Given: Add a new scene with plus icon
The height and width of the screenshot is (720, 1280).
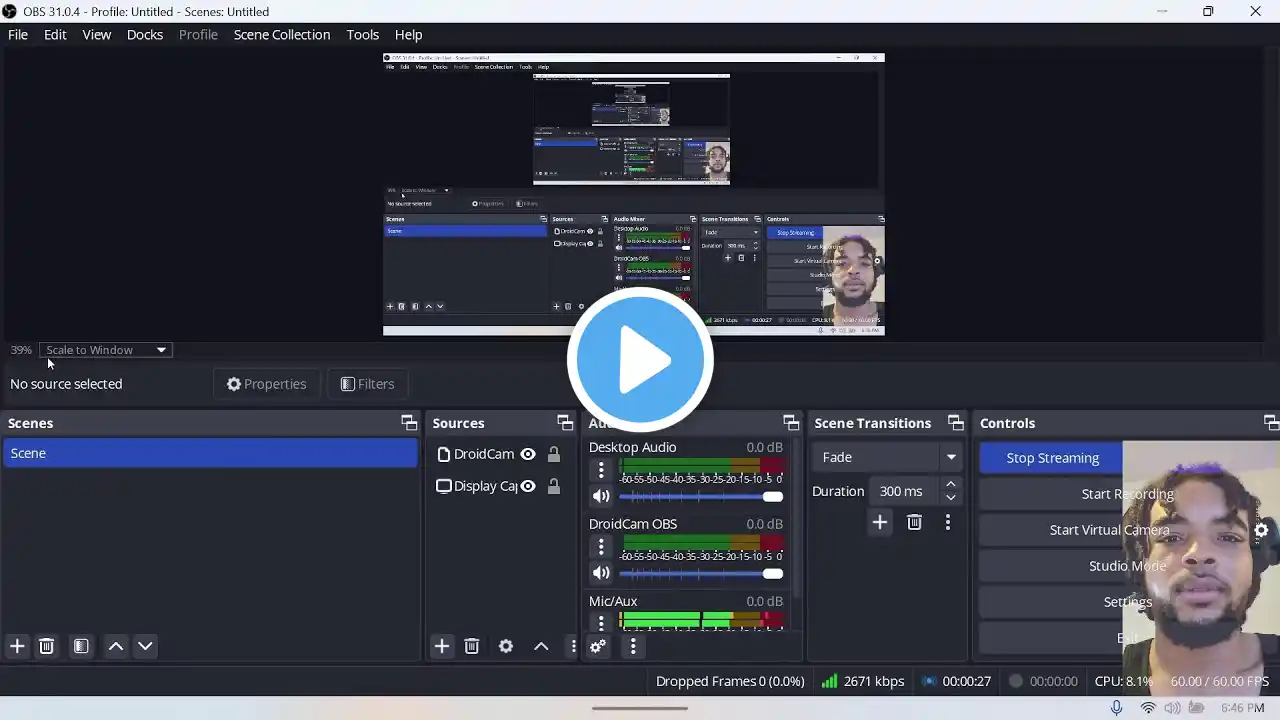Looking at the screenshot, I should point(17,646).
